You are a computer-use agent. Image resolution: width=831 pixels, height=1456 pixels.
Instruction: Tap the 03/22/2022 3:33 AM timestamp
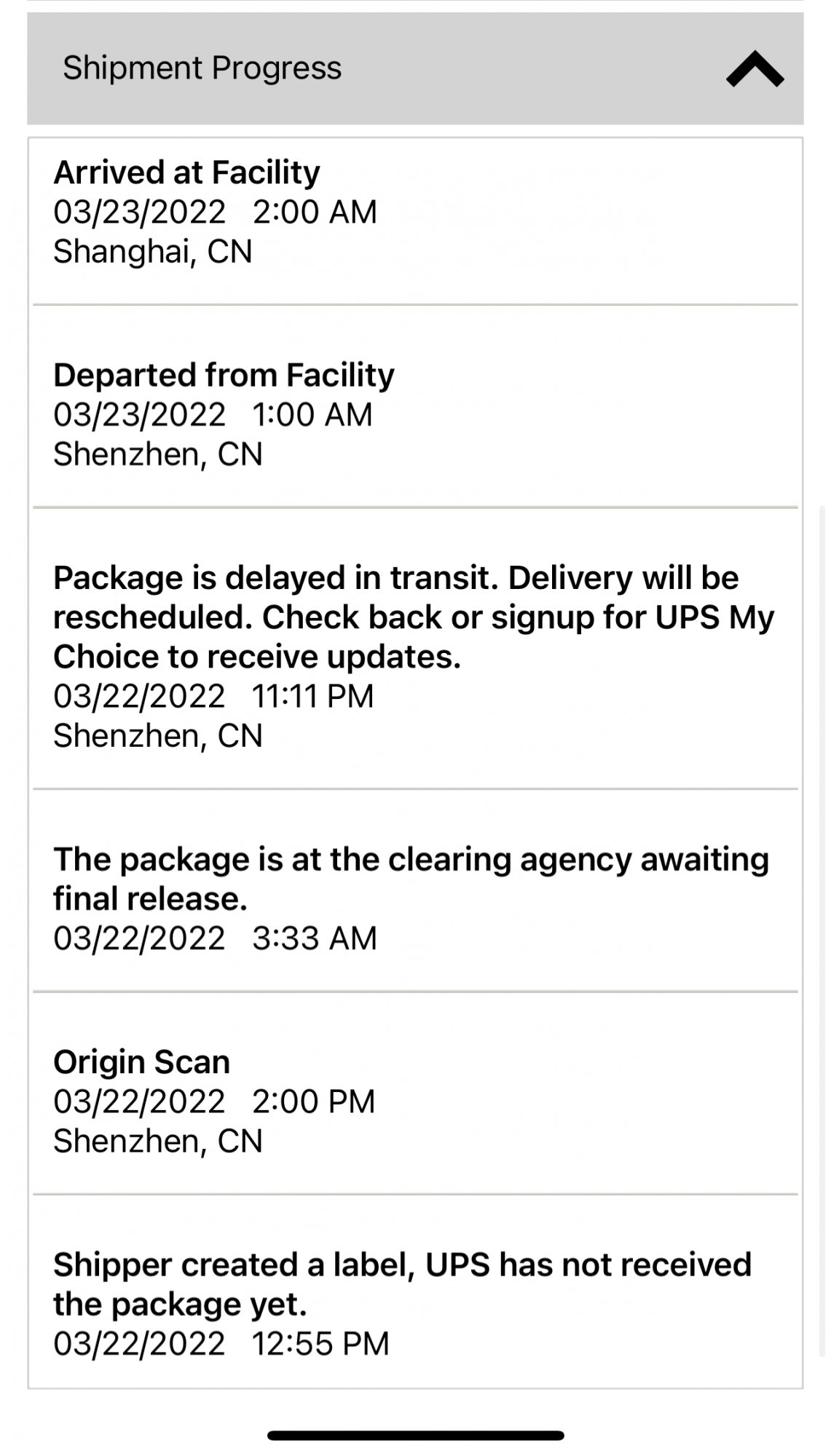(x=215, y=938)
